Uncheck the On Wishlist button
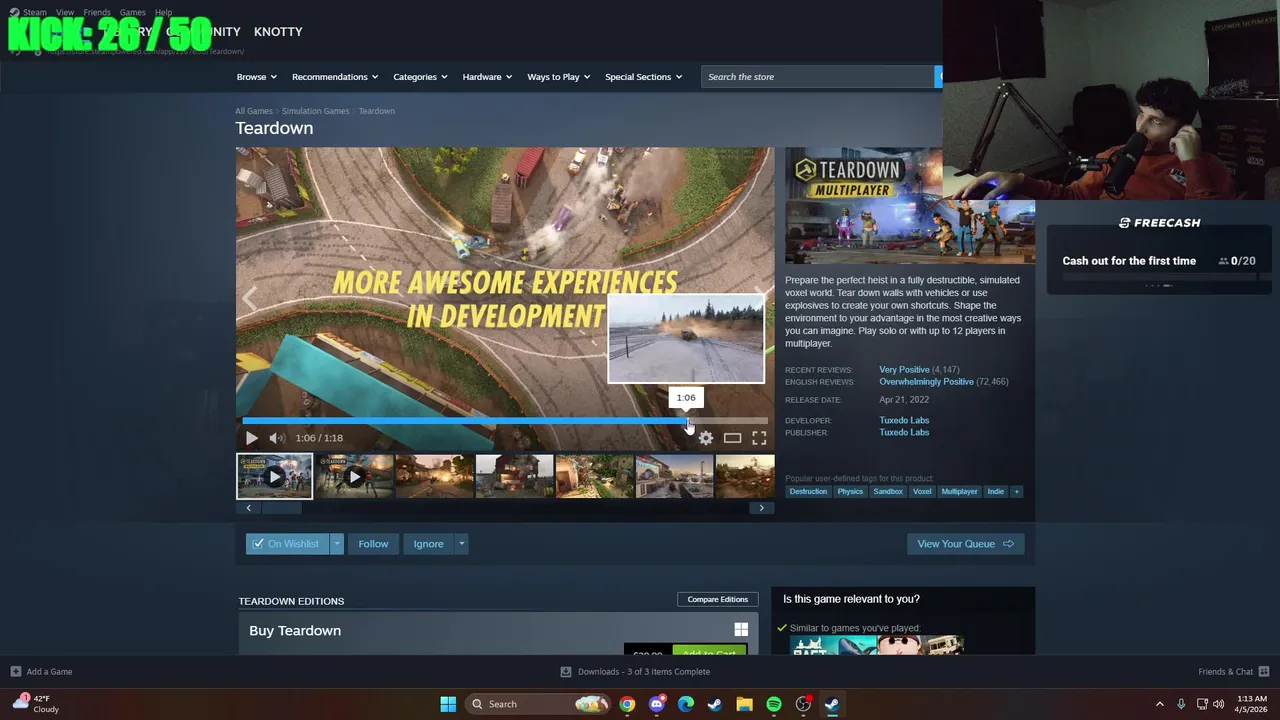The width and height of the screenshot is (1280, 720). click(x=287, y=544)
